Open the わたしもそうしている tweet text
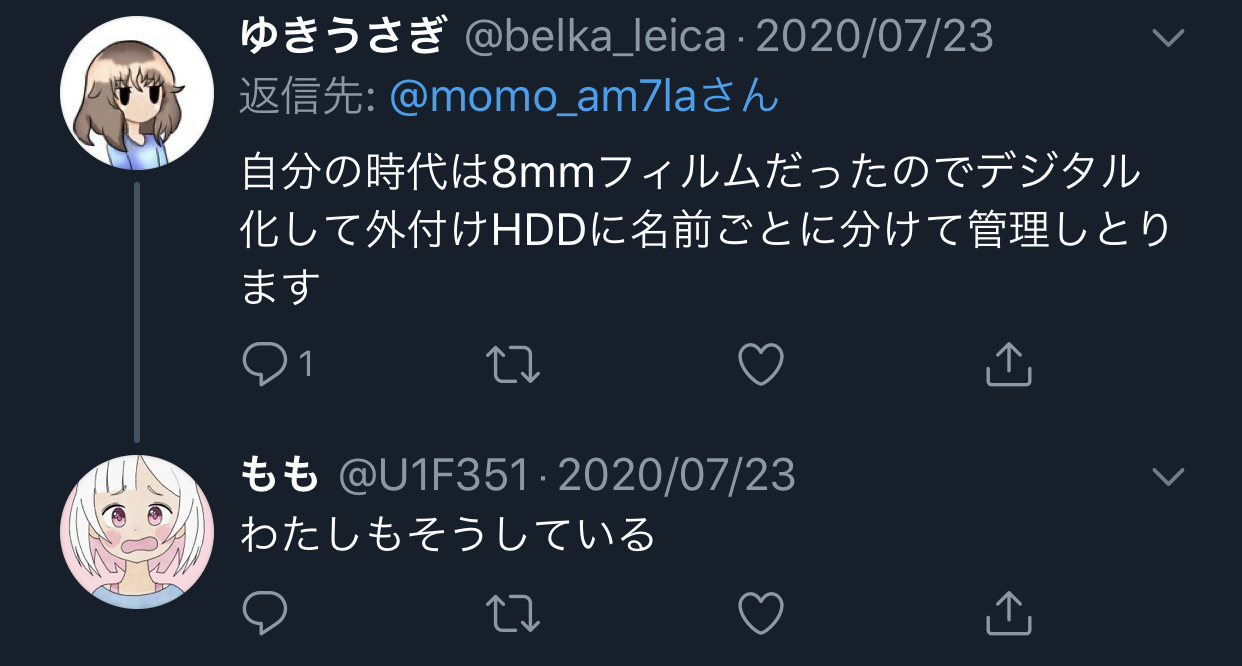Screen dimensions: 1242x666 coord(448,535)
